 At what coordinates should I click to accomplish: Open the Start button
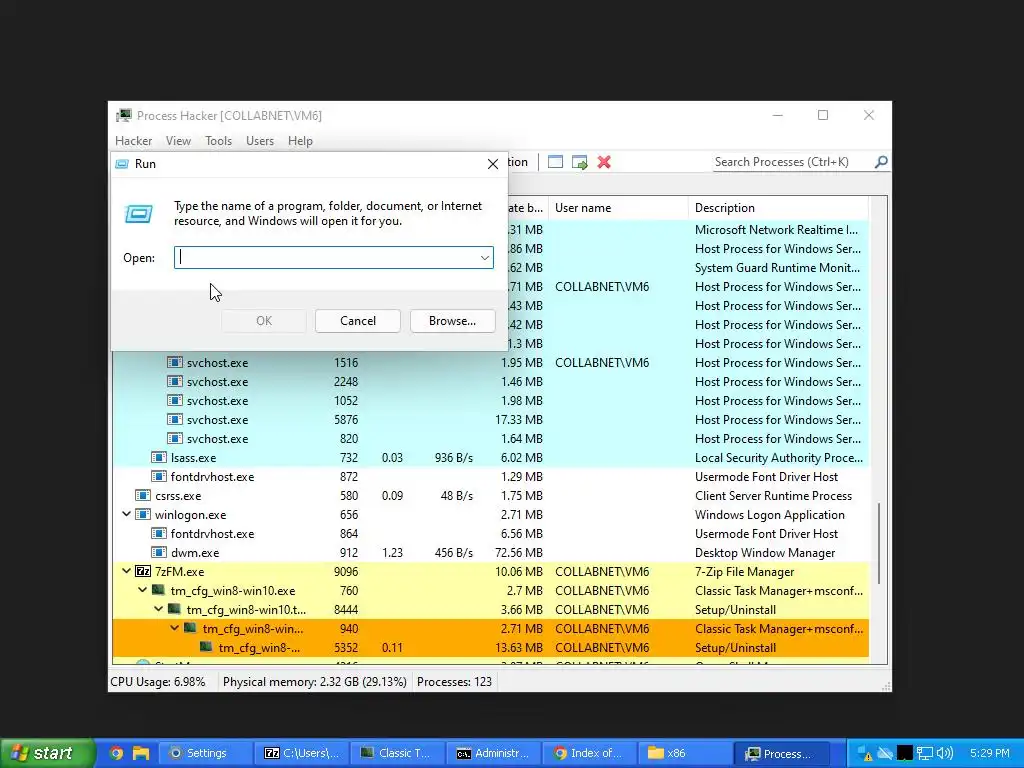[x=47, y=753]
